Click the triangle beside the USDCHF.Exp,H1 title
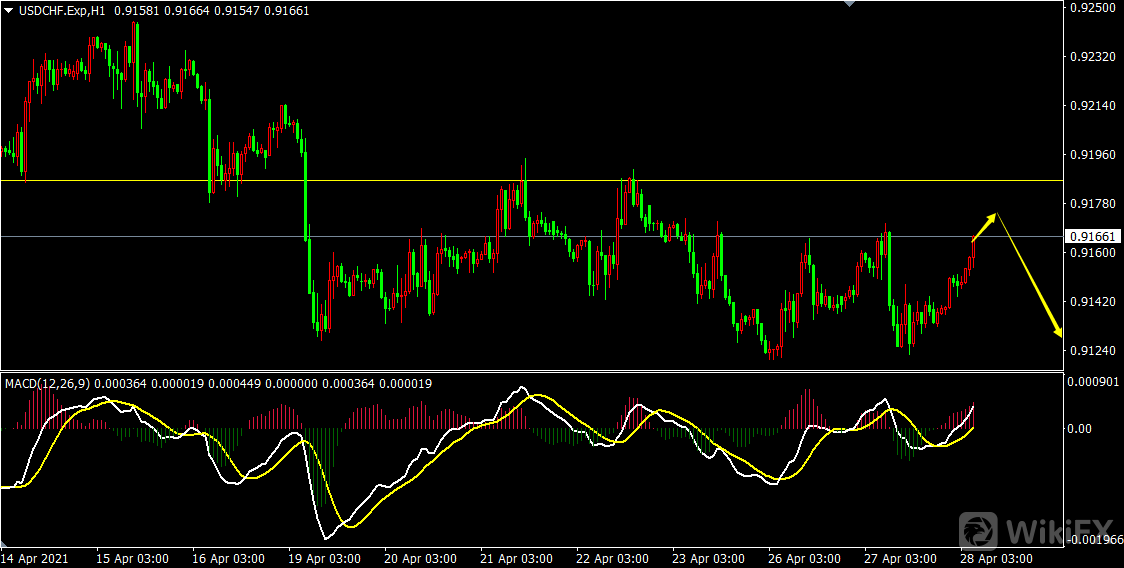Screen dimensions: 1124x568 point(9,10)
